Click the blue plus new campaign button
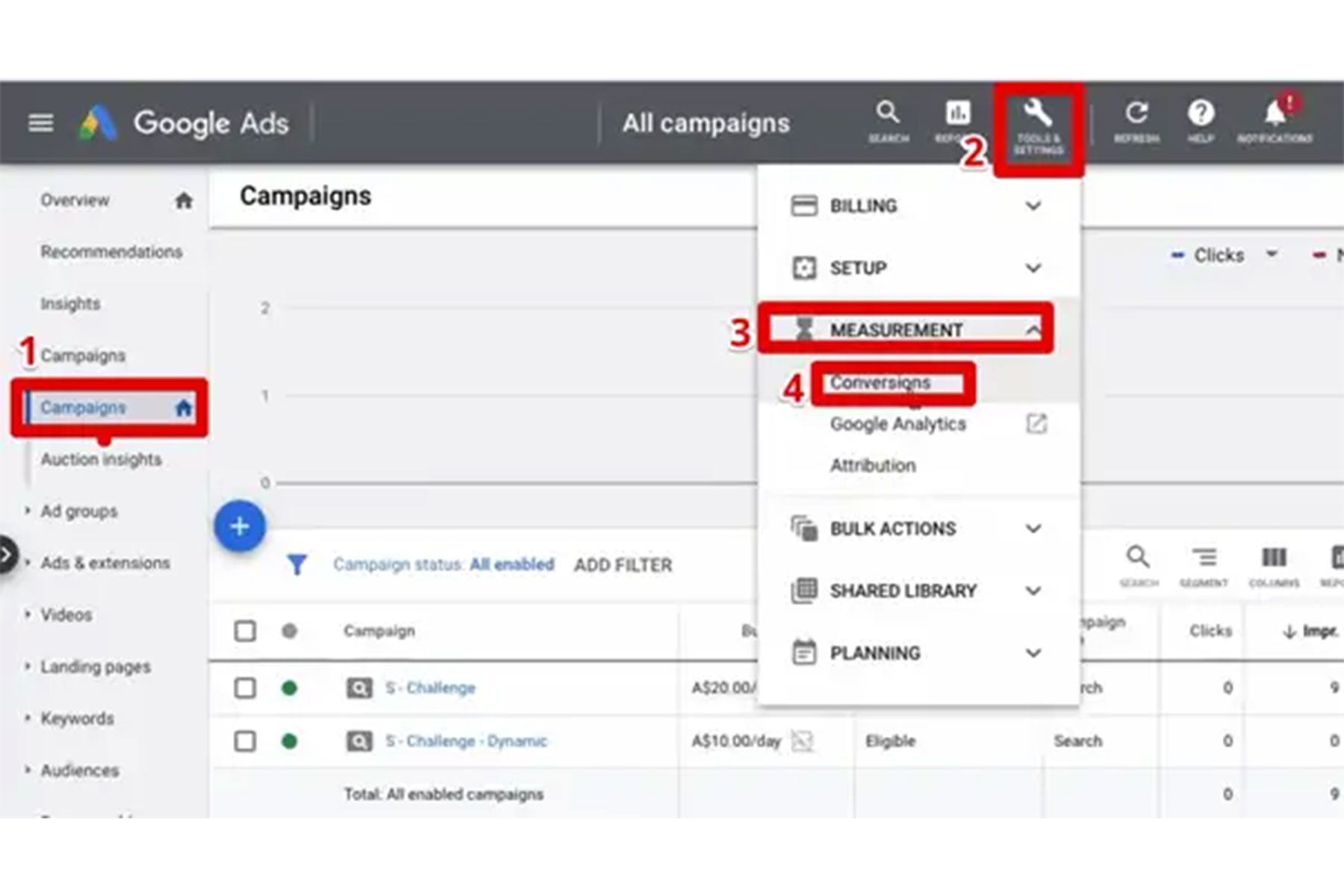 tap(240, 526)
